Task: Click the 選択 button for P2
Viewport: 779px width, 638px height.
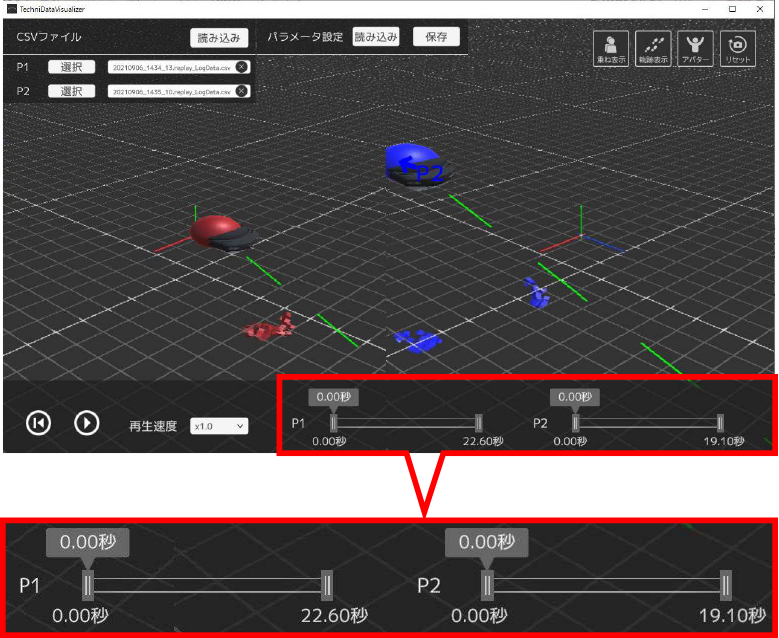Action: [x=71, y=91]
